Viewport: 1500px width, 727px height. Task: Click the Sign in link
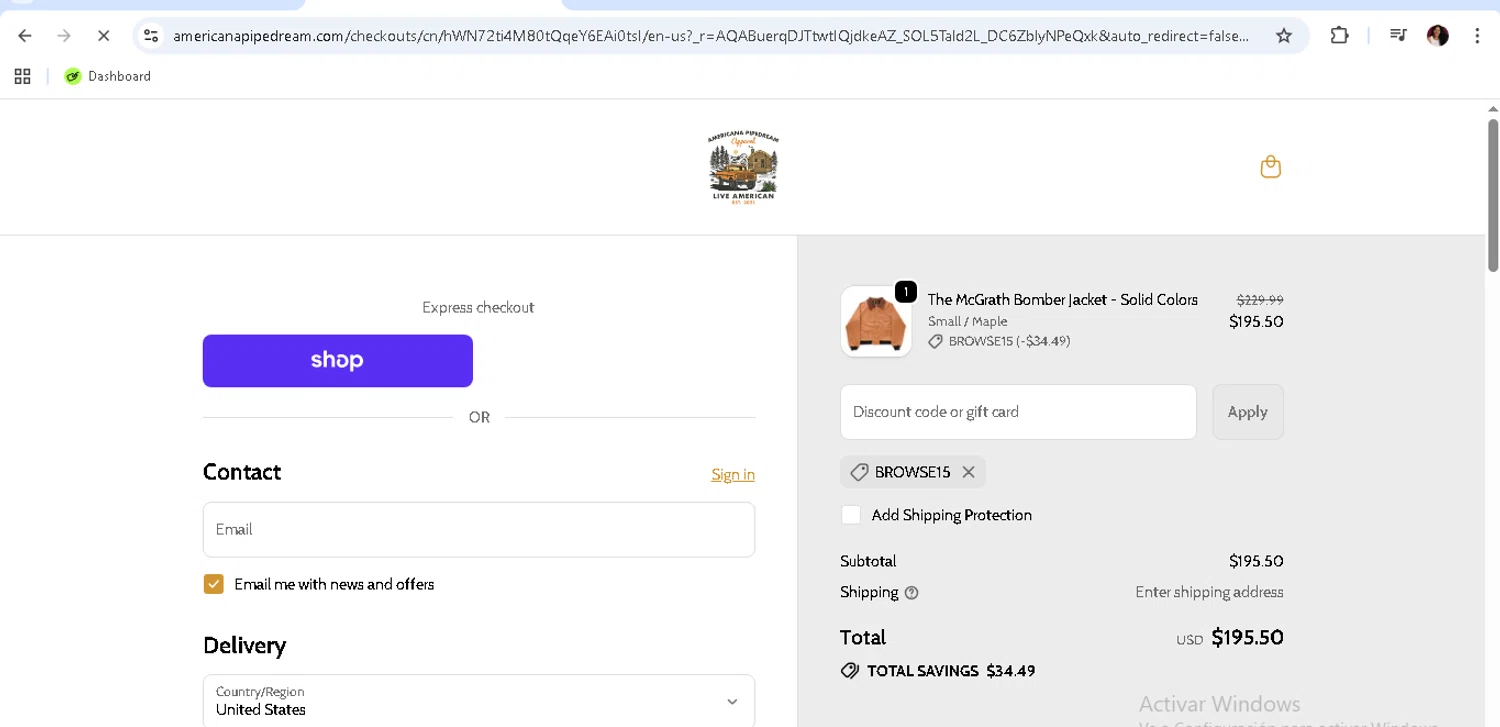pyautogui.click(x=733, y=475)
